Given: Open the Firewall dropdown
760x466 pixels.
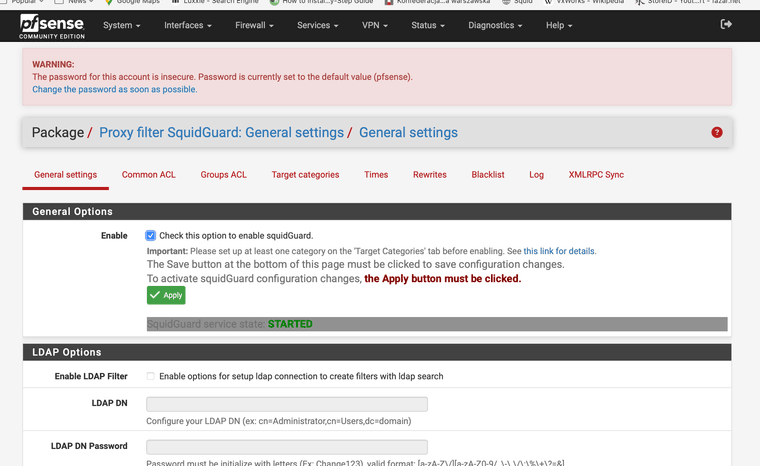Looking at the screenshot, I should [254, 25].
